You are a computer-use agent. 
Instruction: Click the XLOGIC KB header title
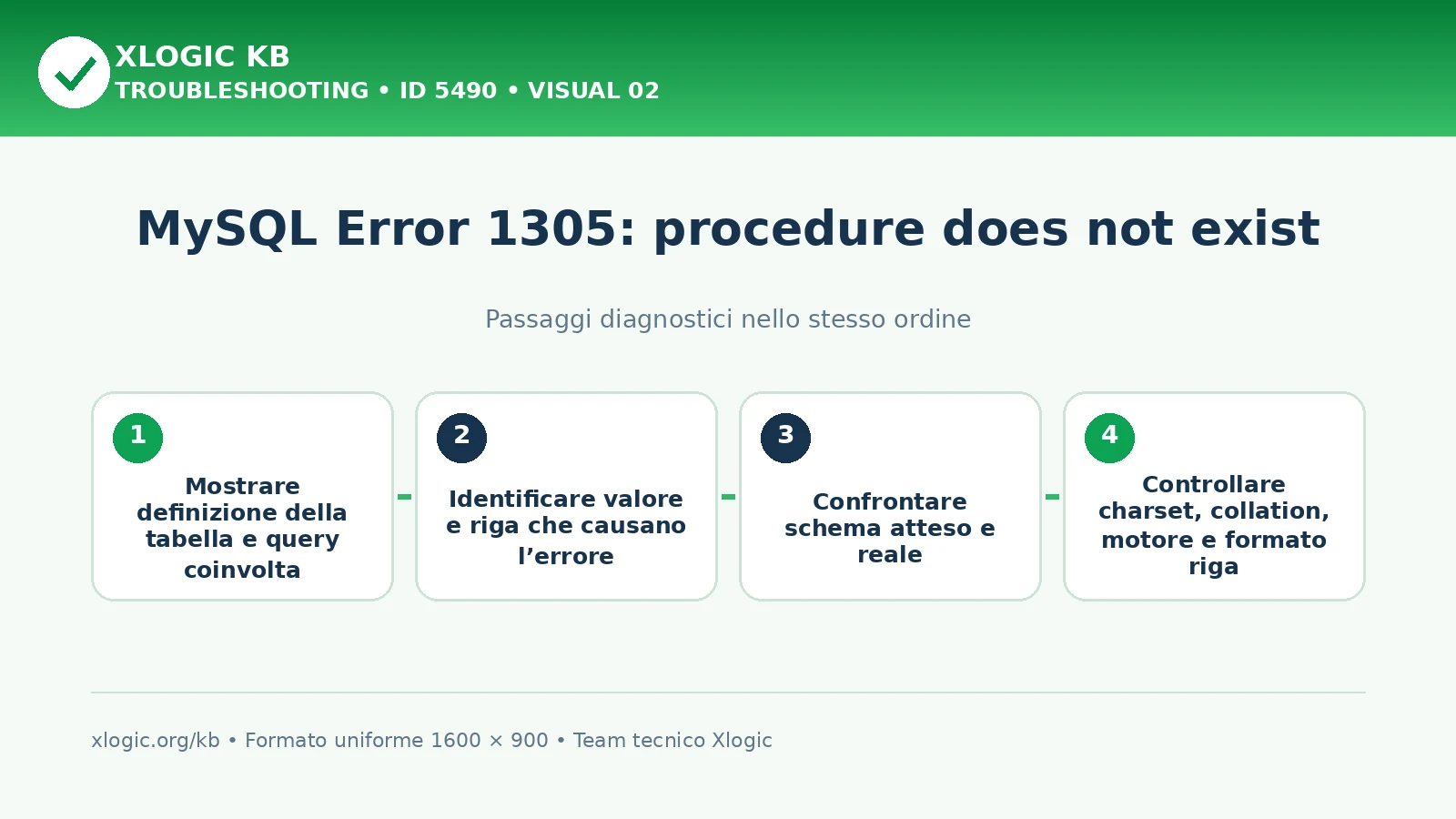[x=202, y=56]
